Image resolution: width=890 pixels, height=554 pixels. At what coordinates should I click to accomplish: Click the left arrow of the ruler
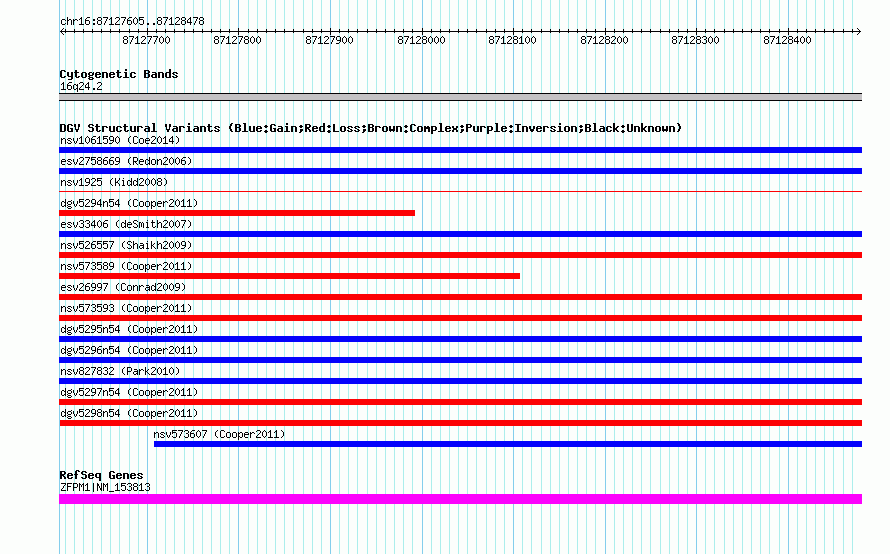(x=62, y=32)
